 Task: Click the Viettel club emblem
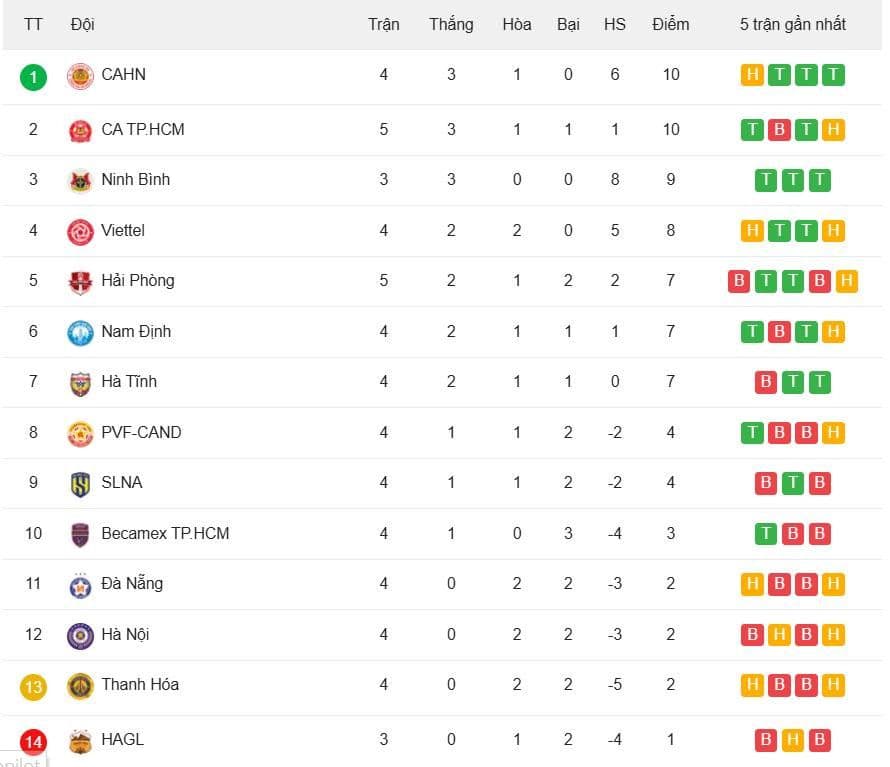click(x=80, y=231)
